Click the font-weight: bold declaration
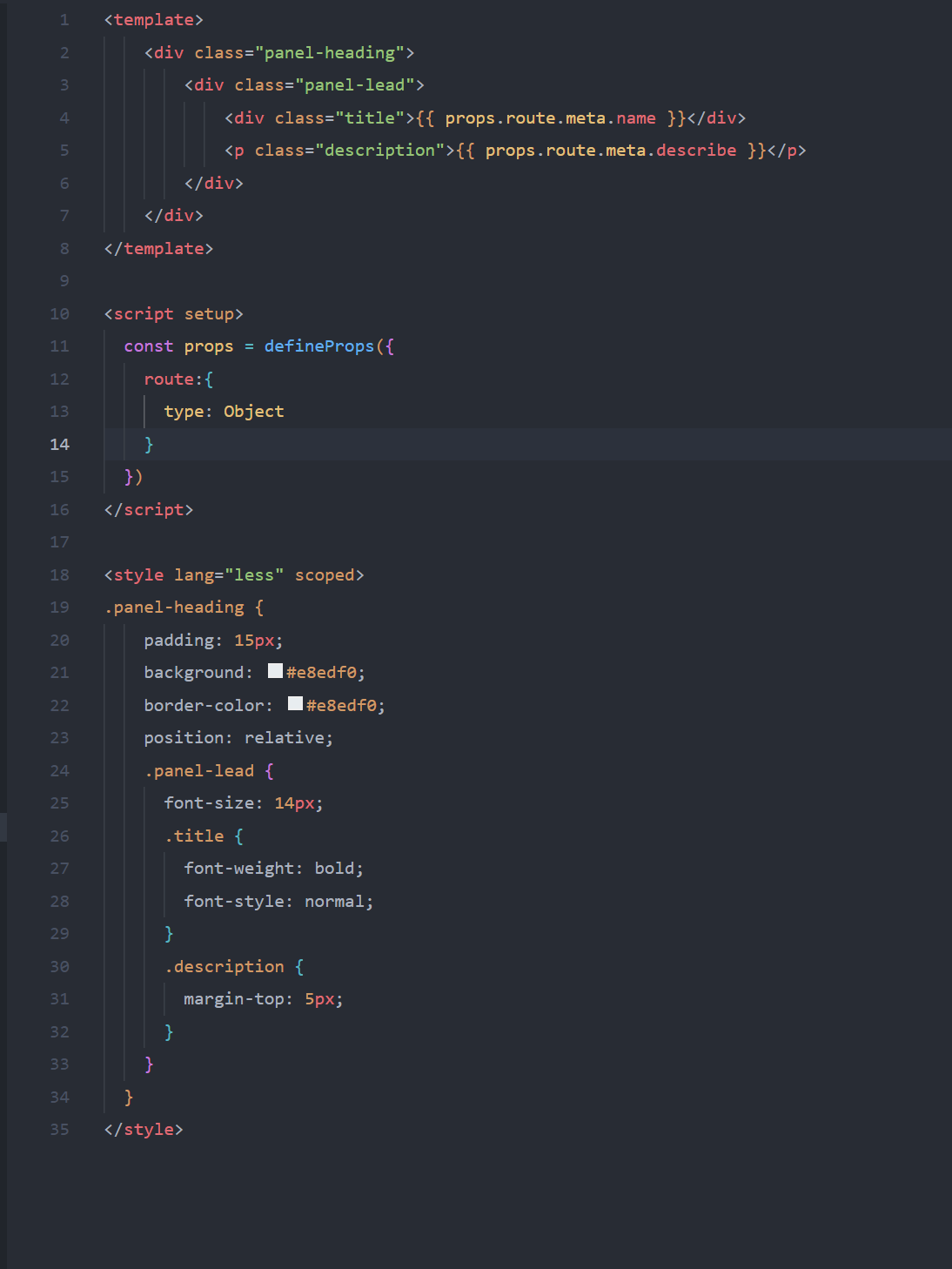Viewport: 952px width, 1269px height. 273,868
